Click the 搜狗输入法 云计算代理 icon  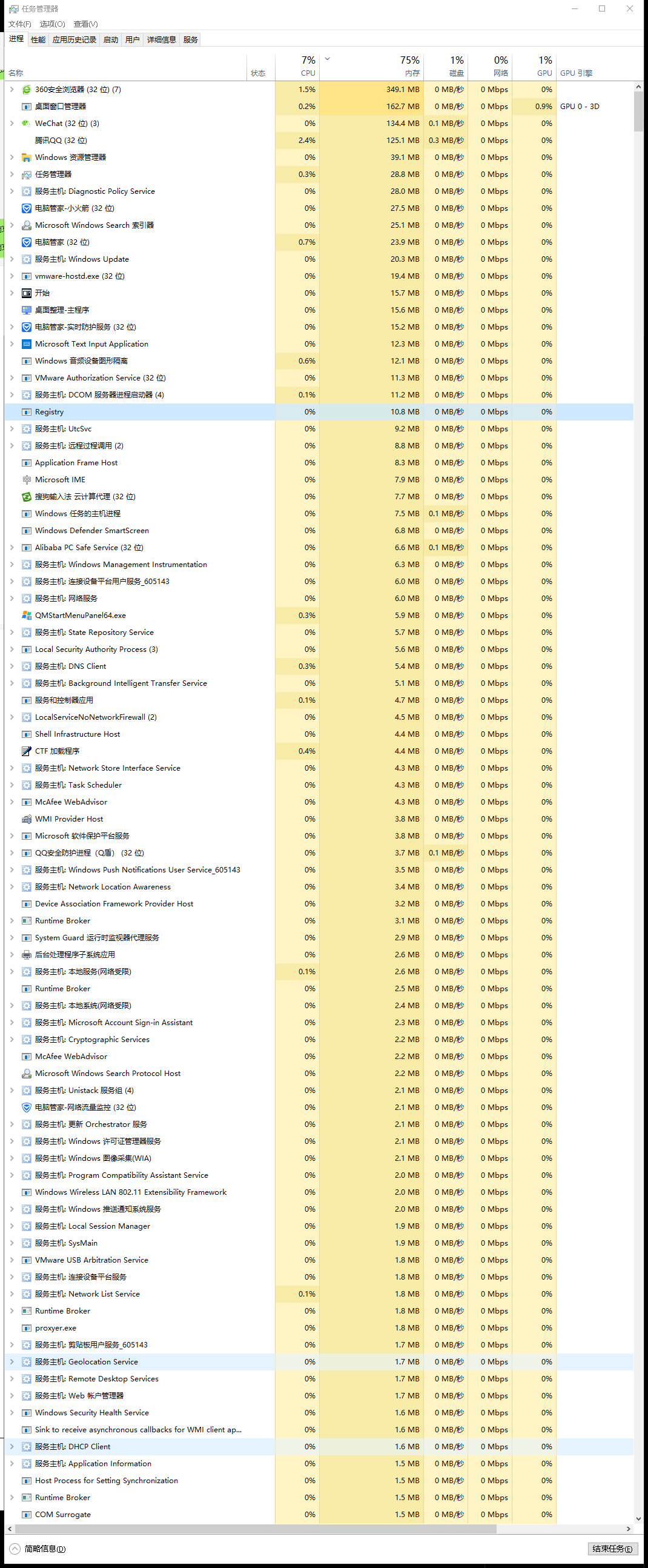point(26,497)
